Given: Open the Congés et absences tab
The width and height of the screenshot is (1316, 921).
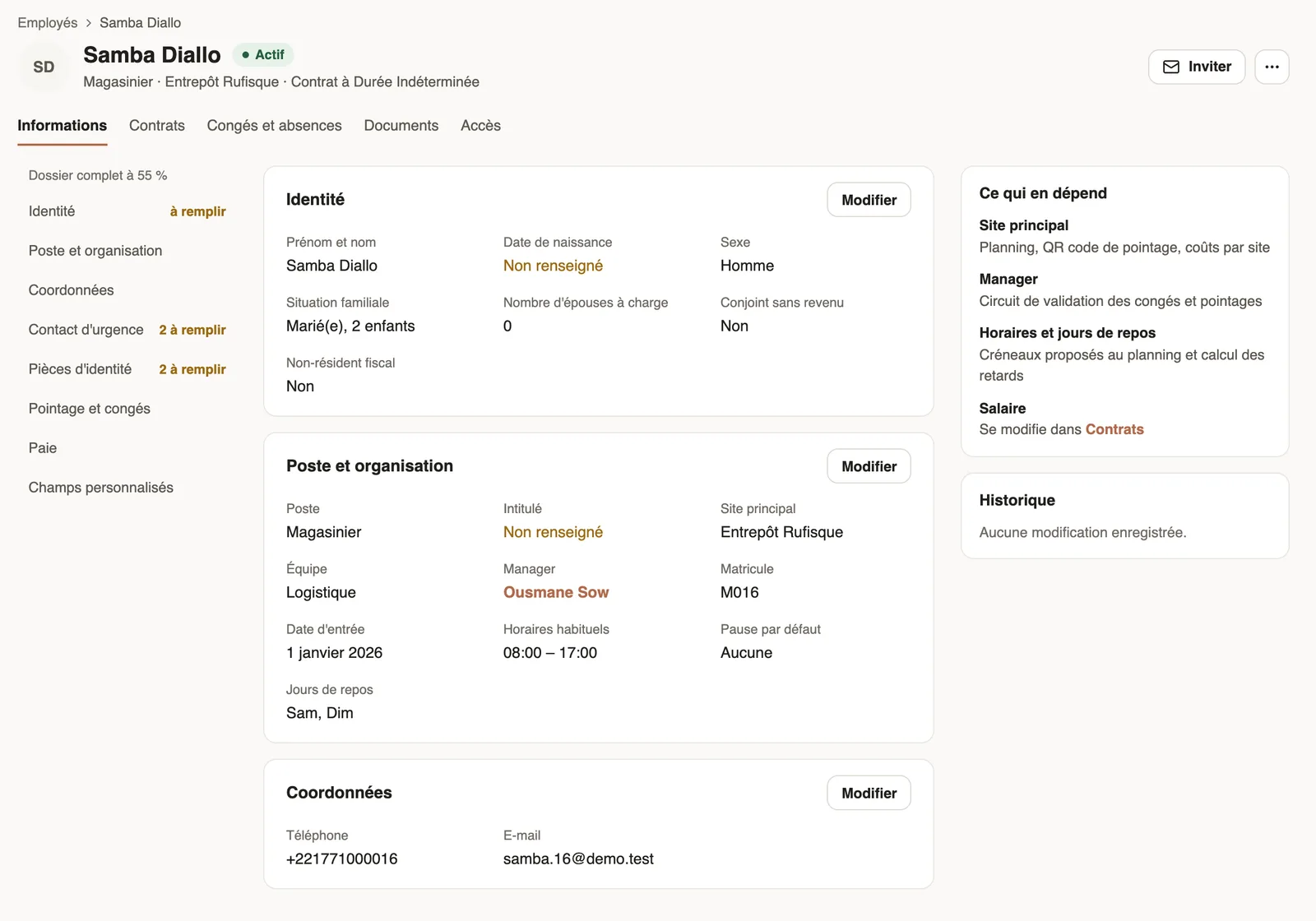Looking at the screenshot, I should pyautogui.click(x=275, y=126).
